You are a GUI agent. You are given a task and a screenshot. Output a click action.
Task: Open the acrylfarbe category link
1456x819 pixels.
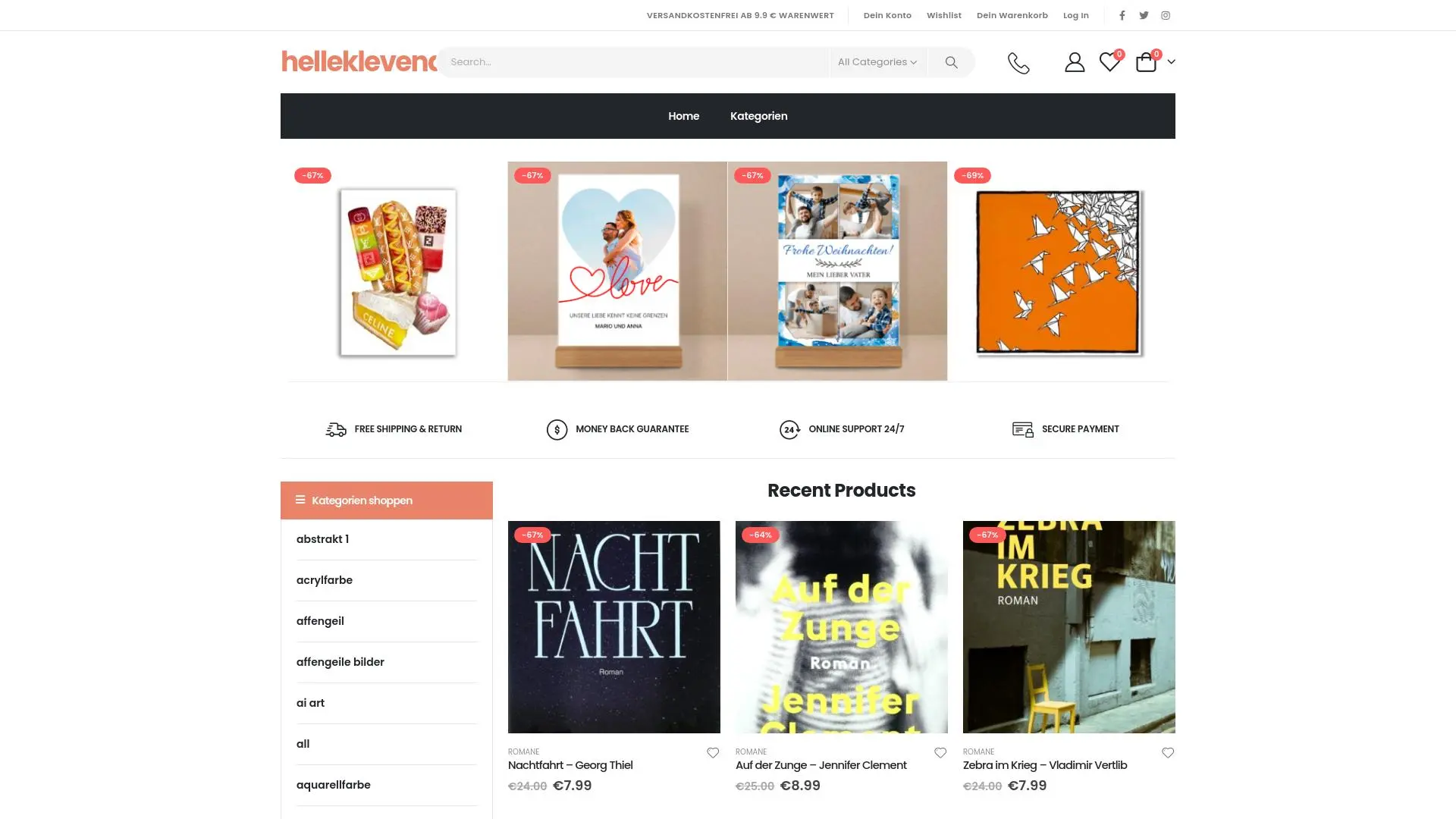click(x=325, y=580)
